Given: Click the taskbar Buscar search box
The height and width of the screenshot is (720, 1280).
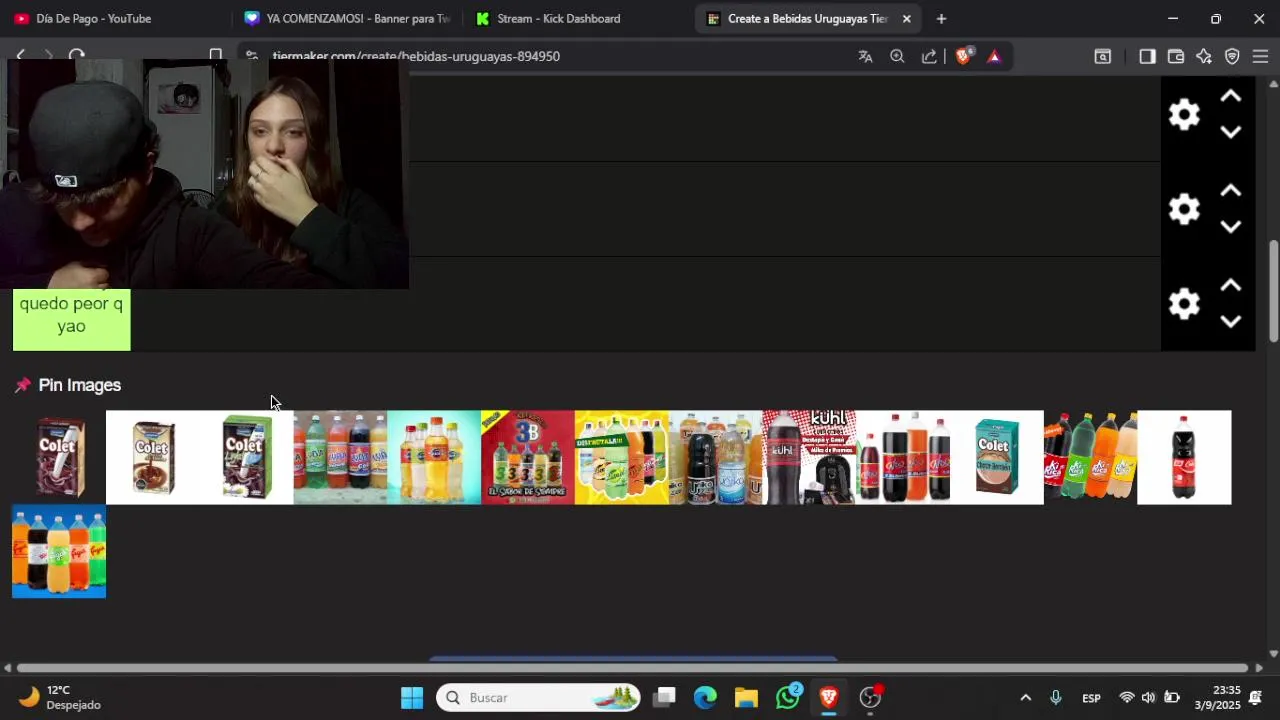Looking at the screenshot, I should pyautogui.click(x=538, y=697).
